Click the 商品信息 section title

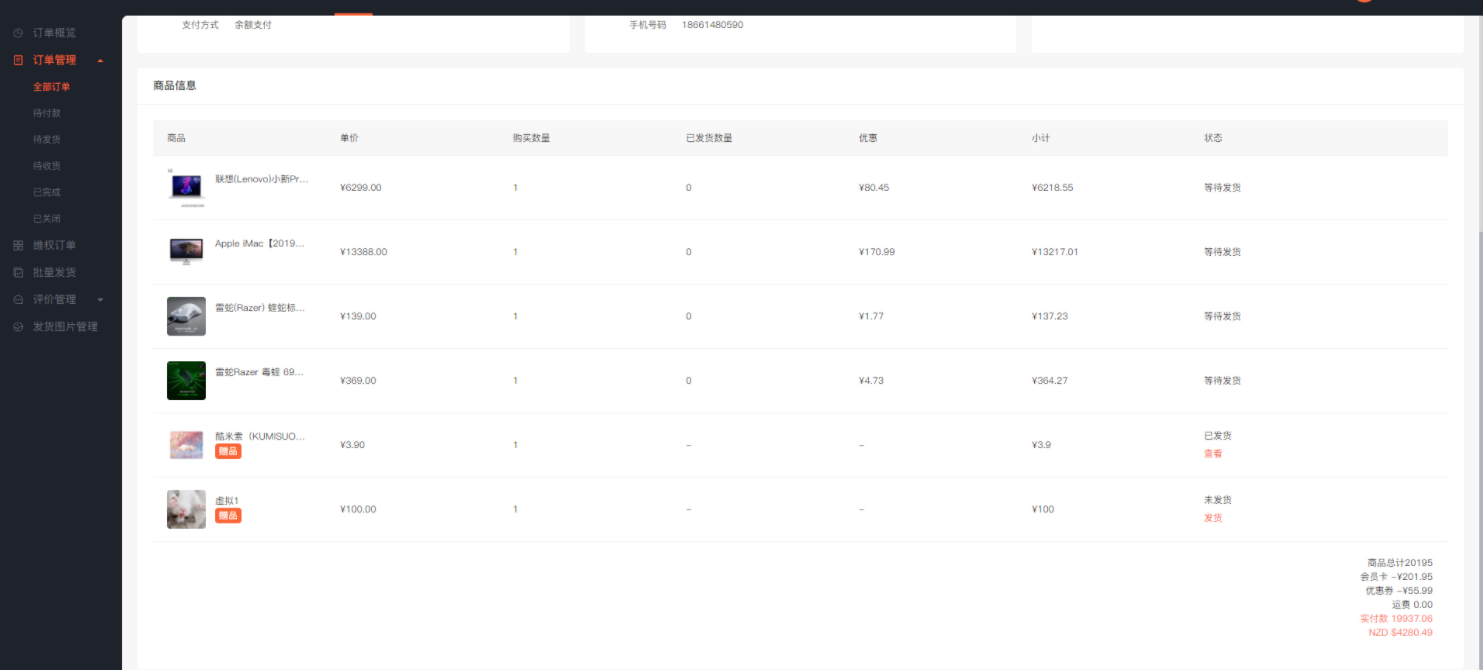(x=175, y=86)
